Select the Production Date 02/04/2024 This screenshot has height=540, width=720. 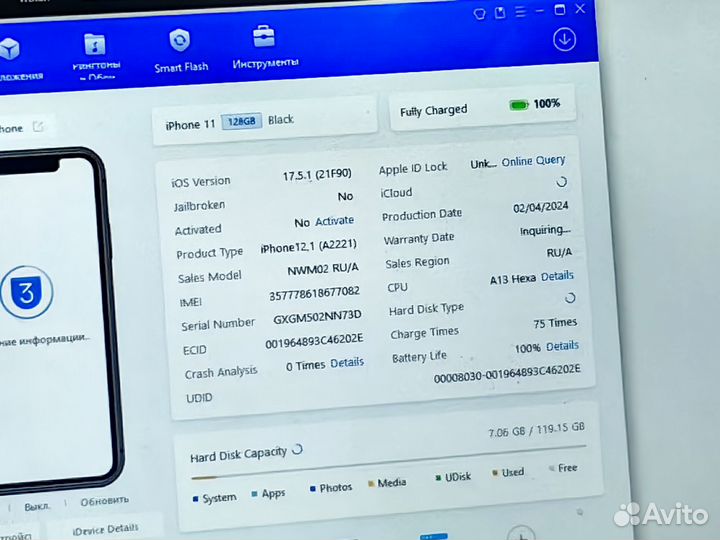540,207
